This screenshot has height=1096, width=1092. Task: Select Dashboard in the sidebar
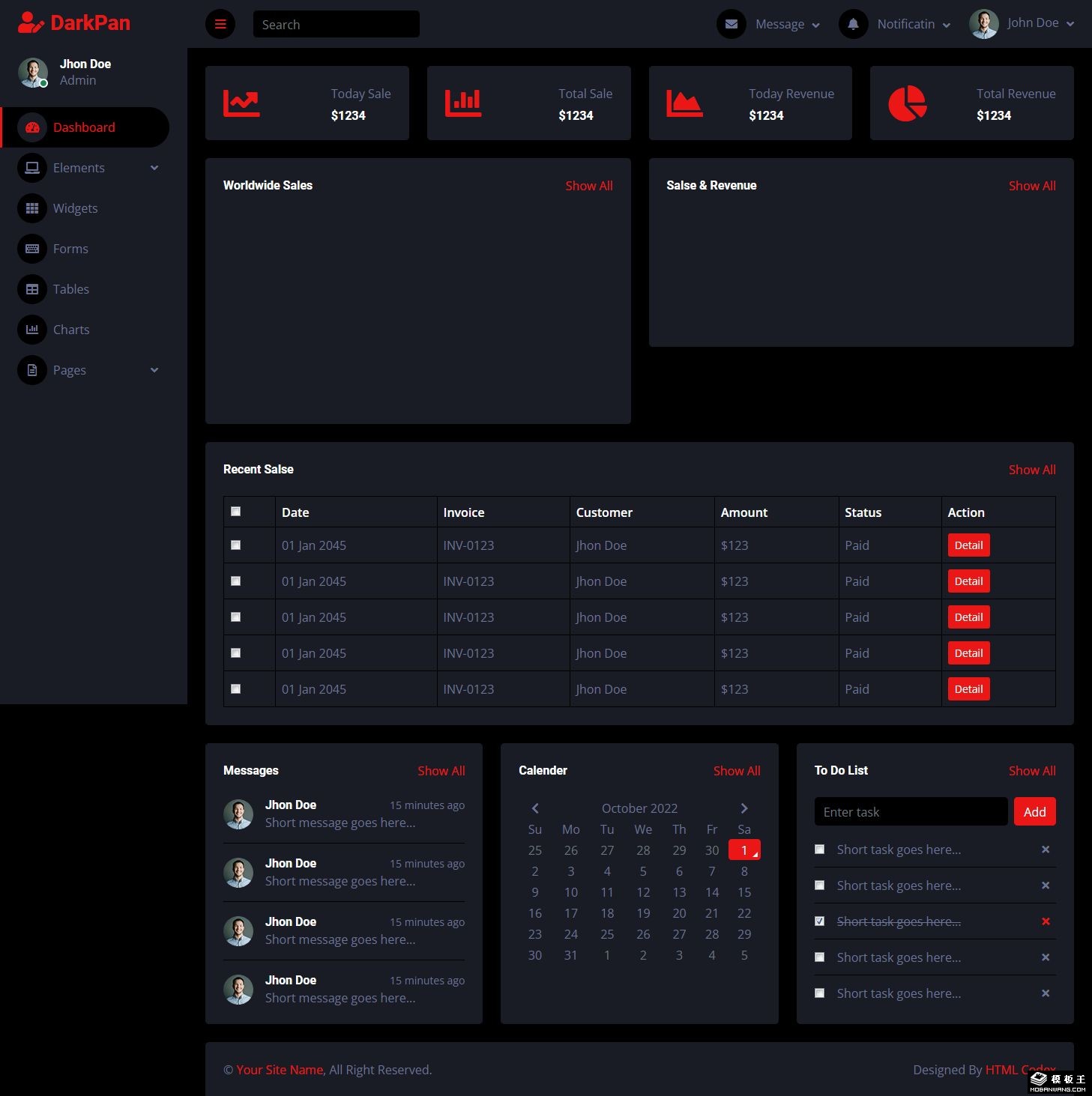tap(84, 127)
